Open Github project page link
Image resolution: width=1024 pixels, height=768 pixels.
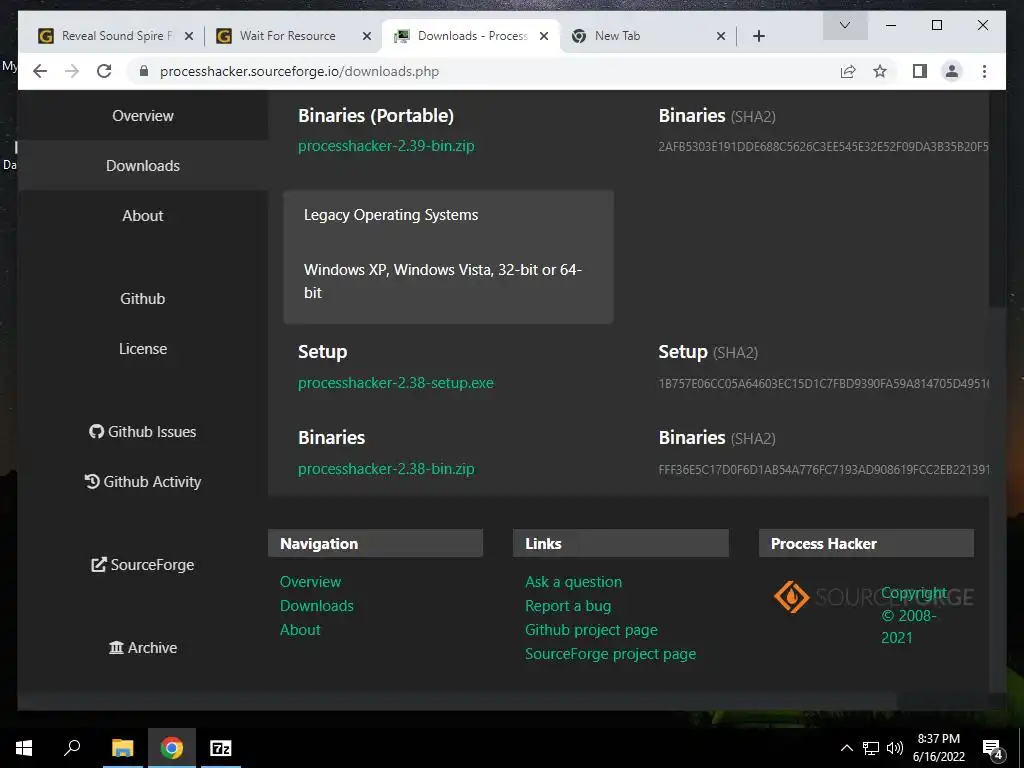(x=591, y=630)
